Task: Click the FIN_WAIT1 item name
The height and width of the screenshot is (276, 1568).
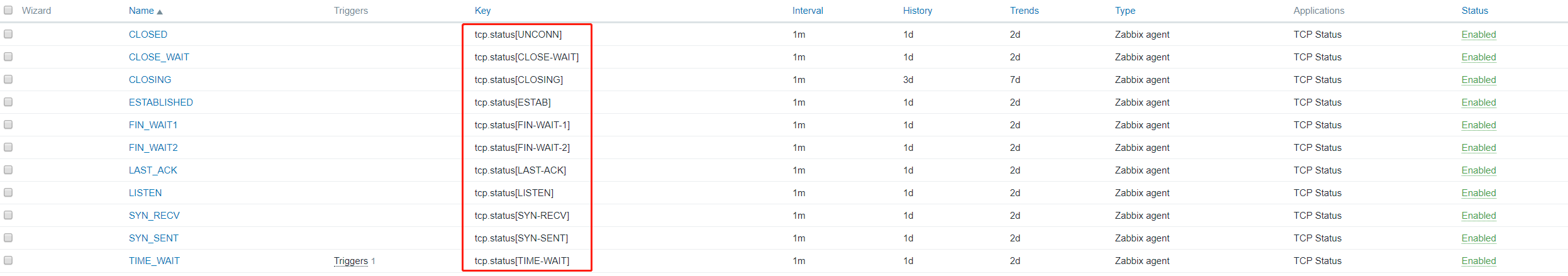Action: [153, 125]
